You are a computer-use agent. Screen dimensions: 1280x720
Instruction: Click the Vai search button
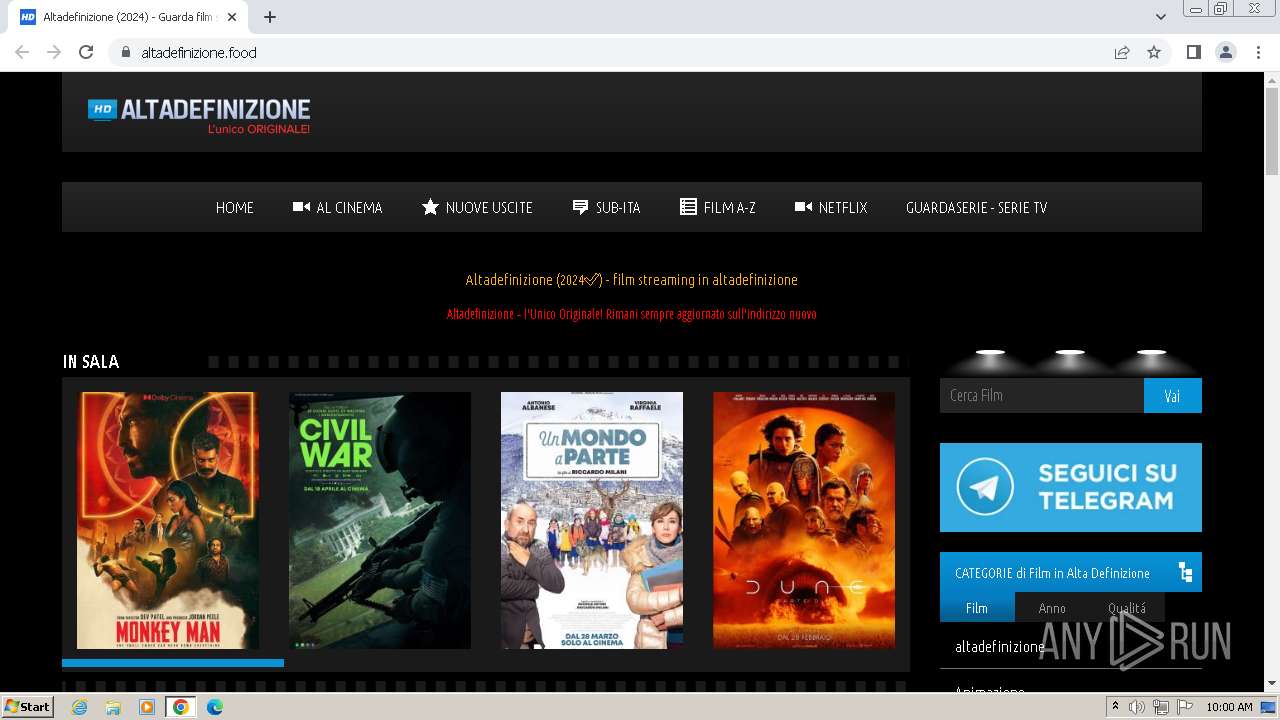coord(1173,395)
